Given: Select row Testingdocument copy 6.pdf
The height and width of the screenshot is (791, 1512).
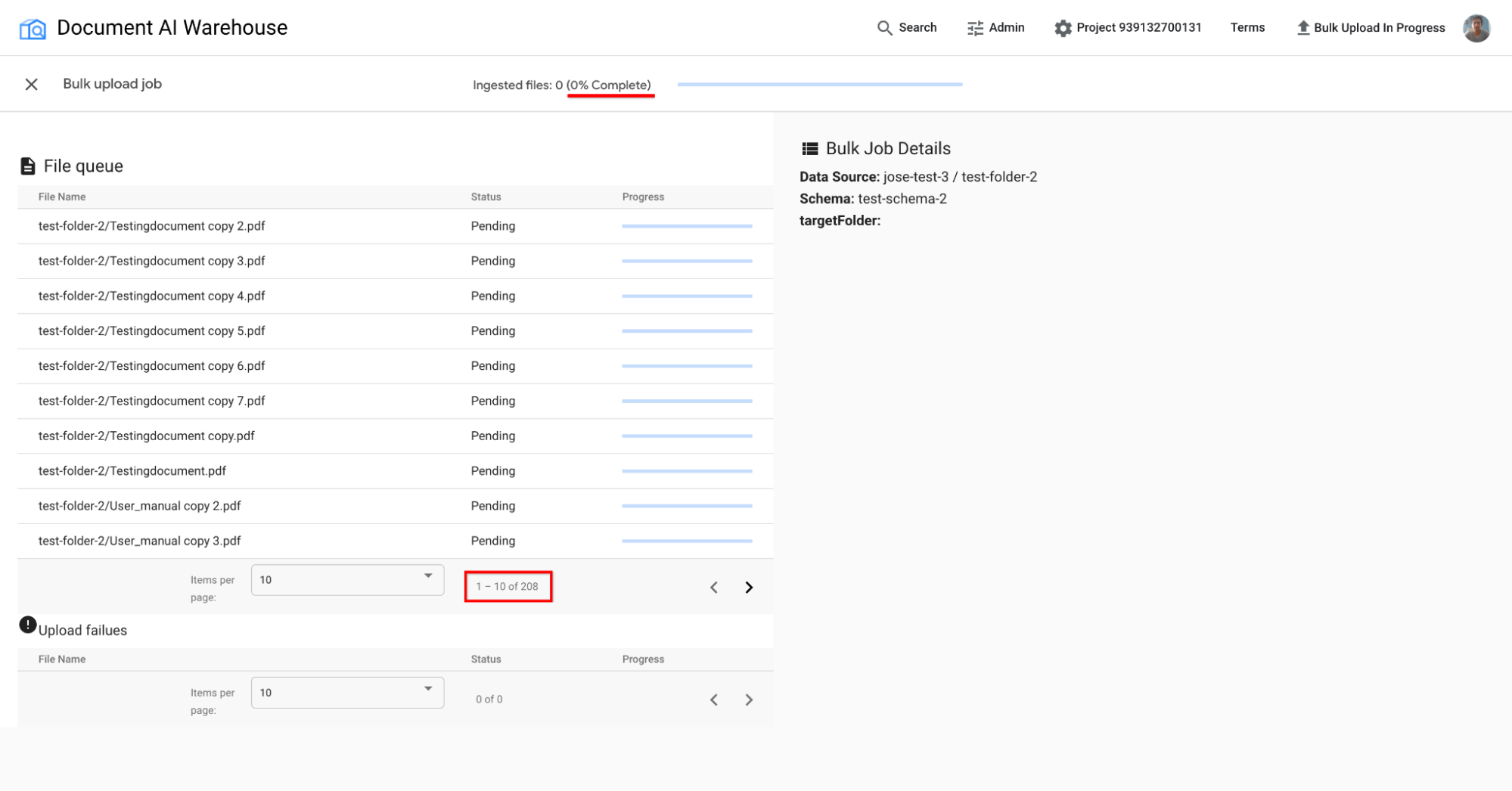Looking at the screenshot, I should click(396, 366).
